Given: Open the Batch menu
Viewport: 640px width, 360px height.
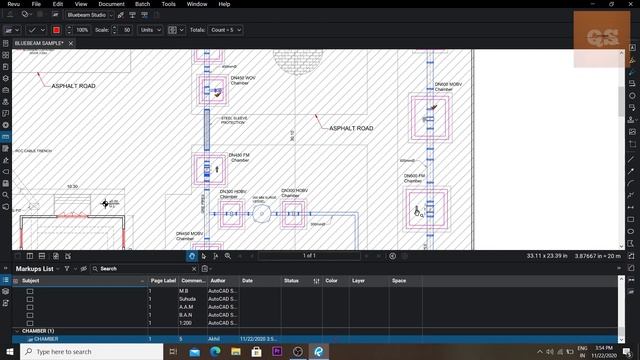Looking at the screenshot, I should 142,4.
